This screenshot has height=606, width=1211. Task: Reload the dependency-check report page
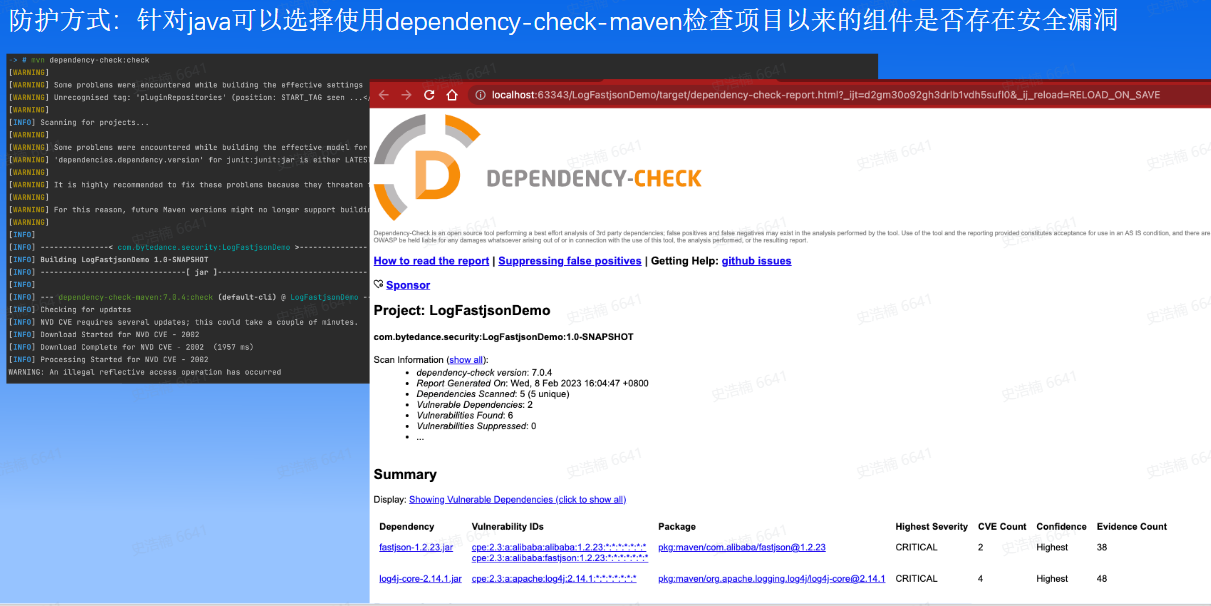430,95
